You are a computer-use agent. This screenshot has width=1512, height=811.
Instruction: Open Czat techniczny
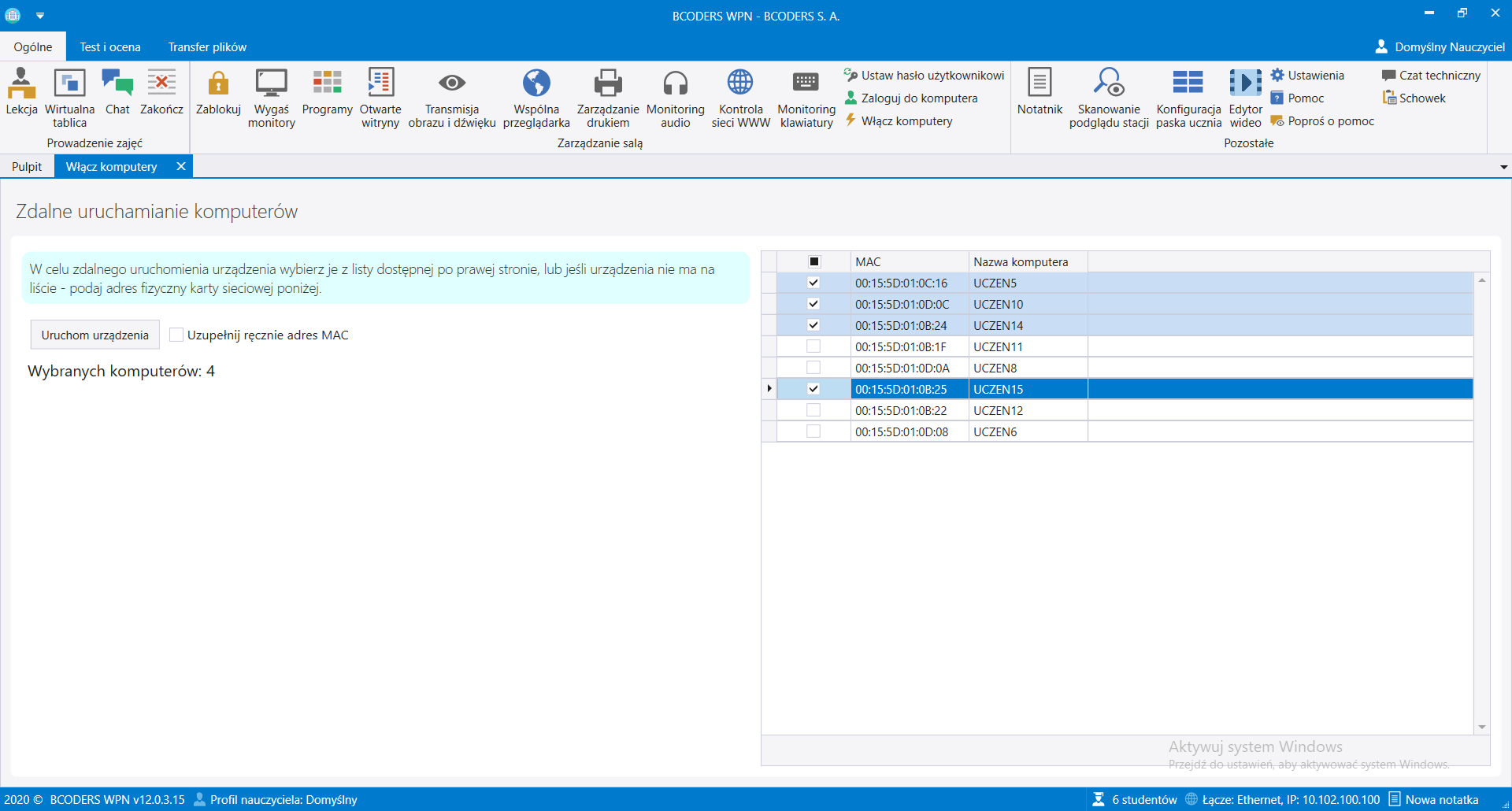[1431, 76]
